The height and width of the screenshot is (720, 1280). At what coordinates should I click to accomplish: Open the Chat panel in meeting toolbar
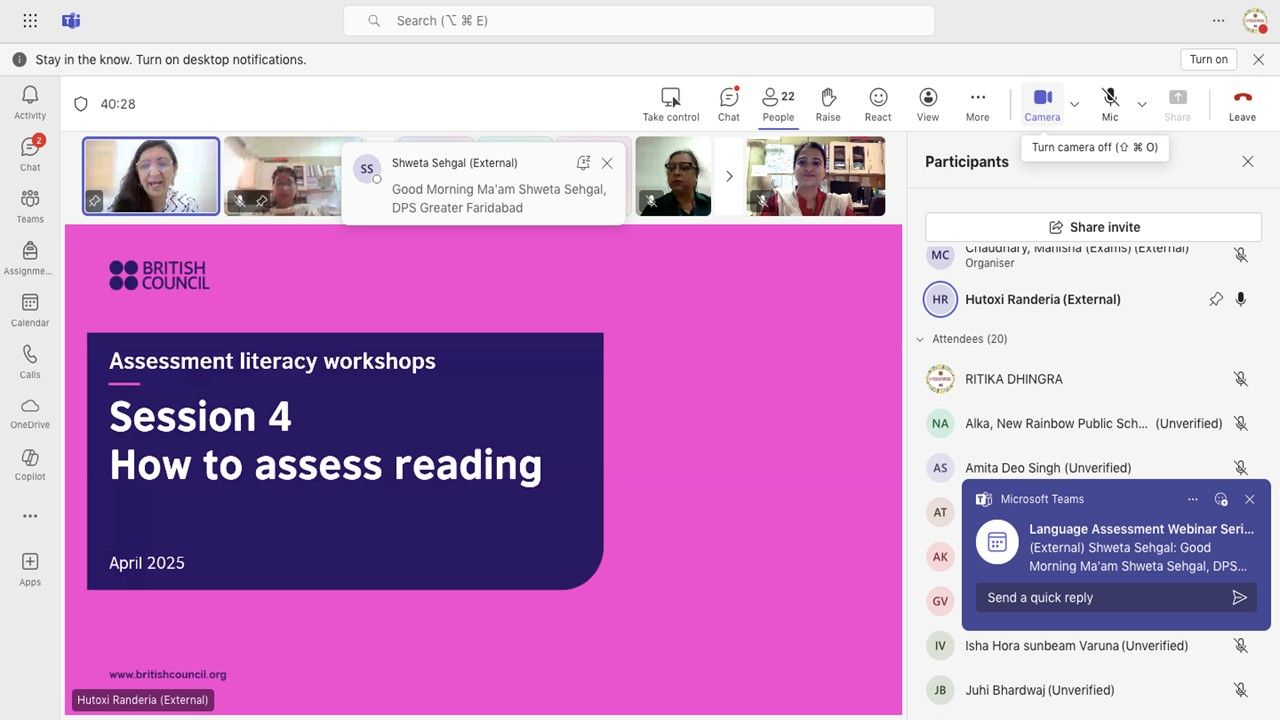[729, 104]
